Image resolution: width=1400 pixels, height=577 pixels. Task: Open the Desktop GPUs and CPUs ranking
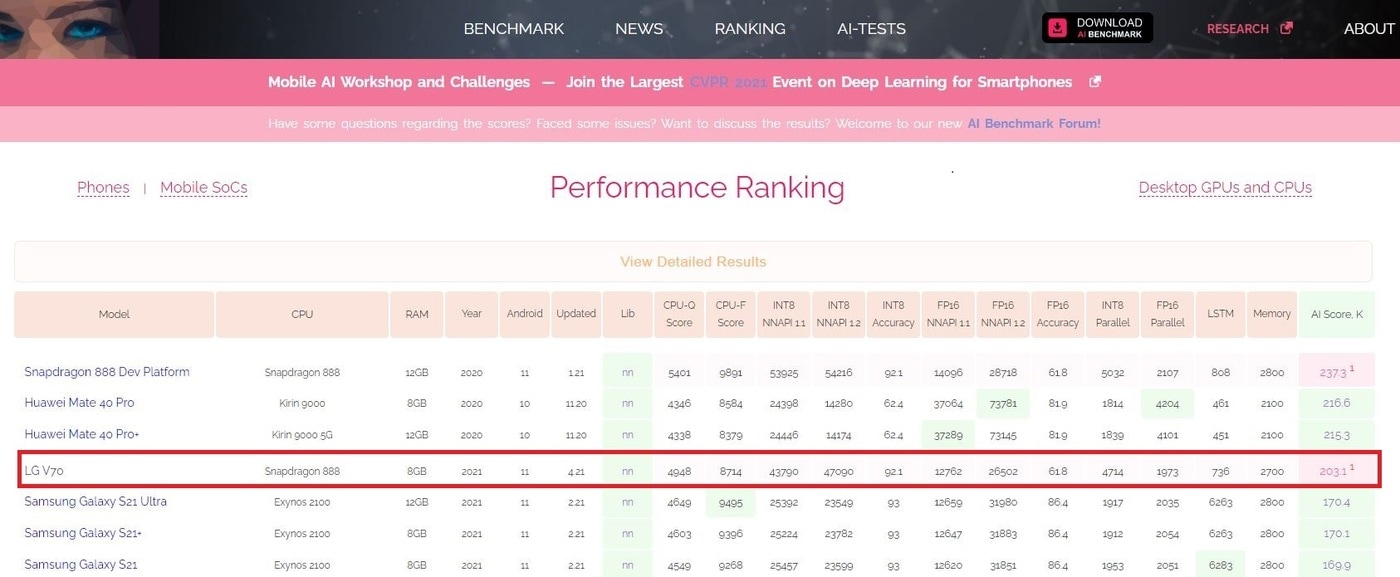pos(1225,187)
